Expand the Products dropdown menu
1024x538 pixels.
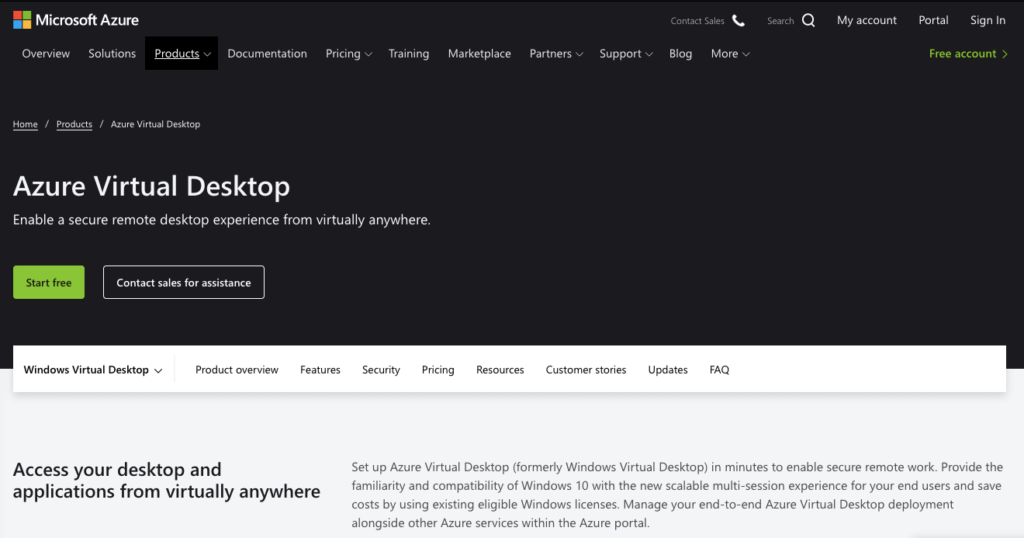tap(182, 54)
